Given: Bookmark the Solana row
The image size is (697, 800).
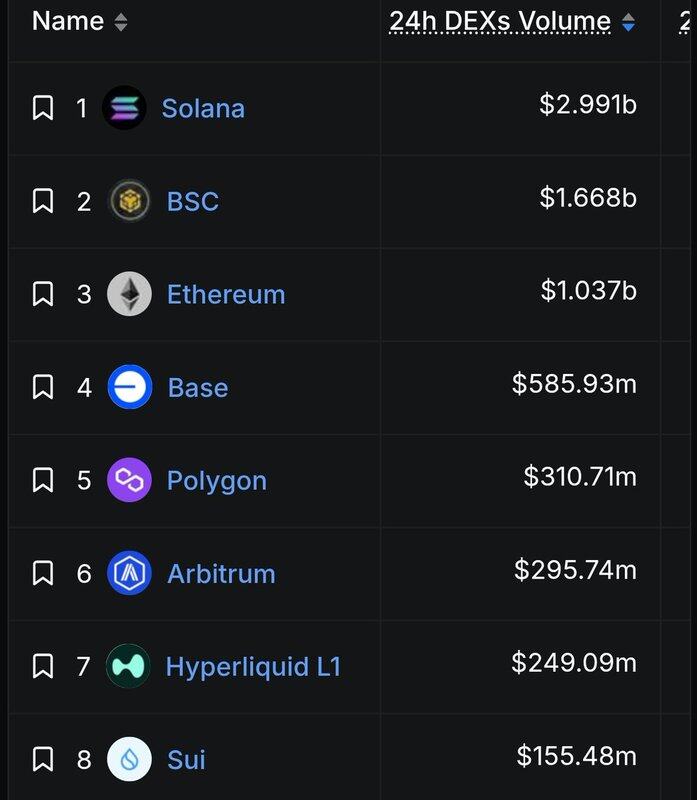Looking at the screenshot, I should pyautogui.click(x=43, y=108).
